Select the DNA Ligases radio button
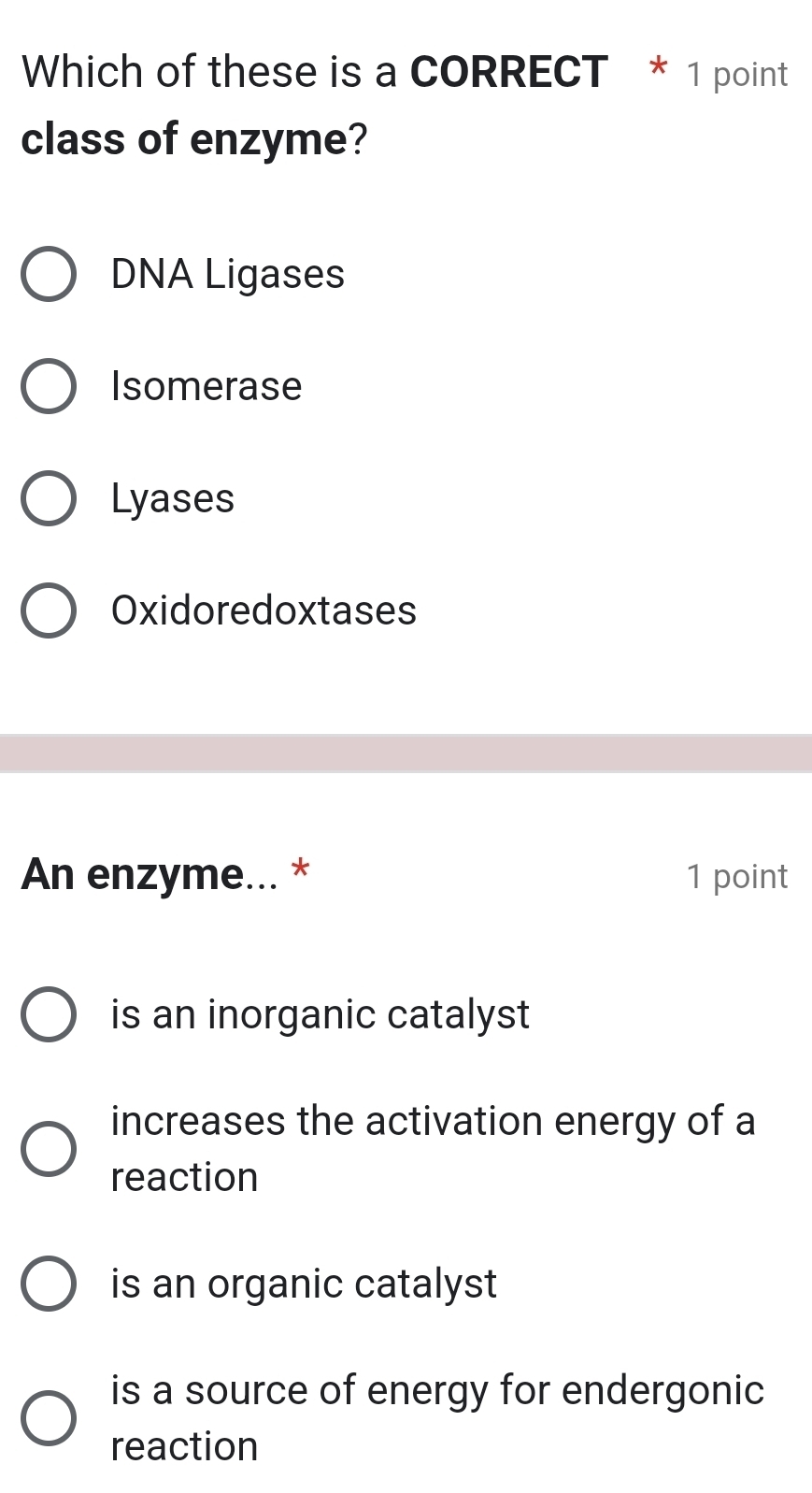The height and width of the screenshot is (1493, 812). (x=50, y=274)
